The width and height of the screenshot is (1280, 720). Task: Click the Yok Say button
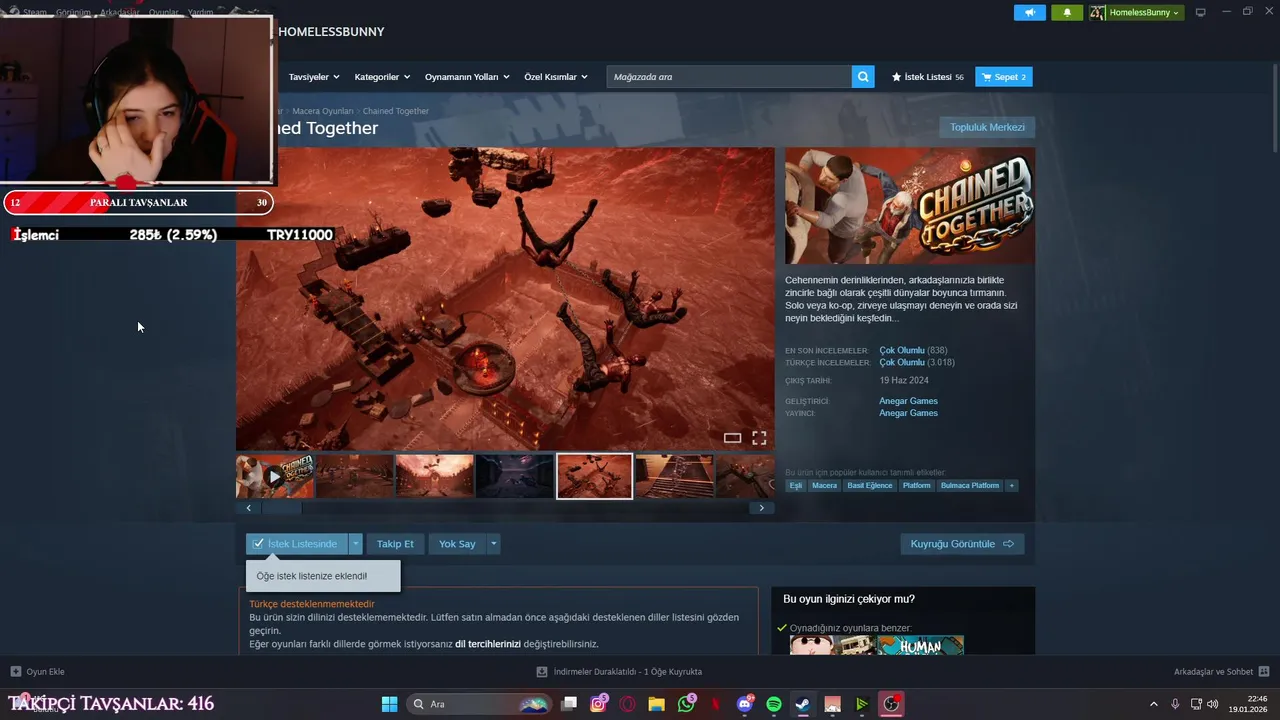[x=457, y=544]
